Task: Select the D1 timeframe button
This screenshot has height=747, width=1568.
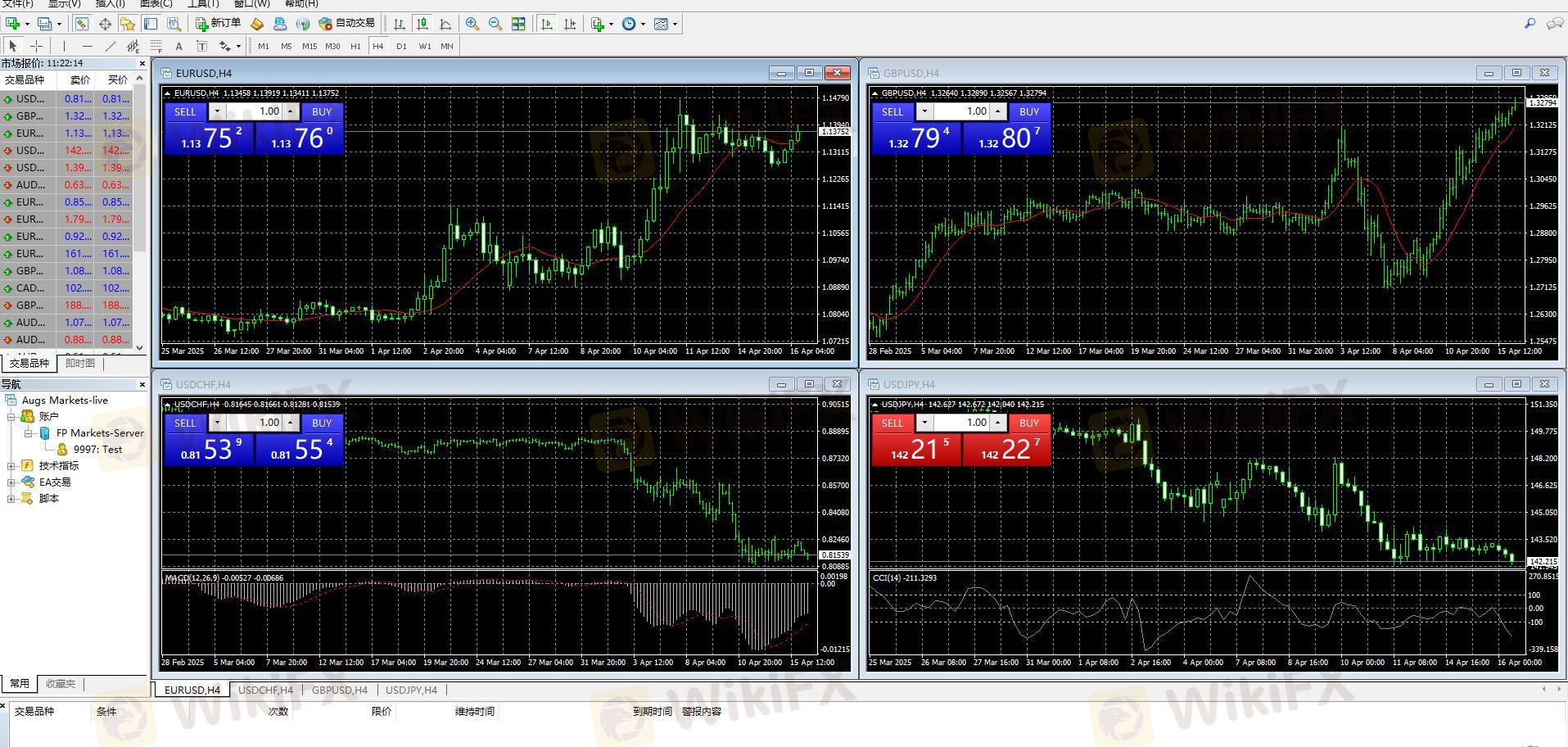Action: click(x=401, y=46)
